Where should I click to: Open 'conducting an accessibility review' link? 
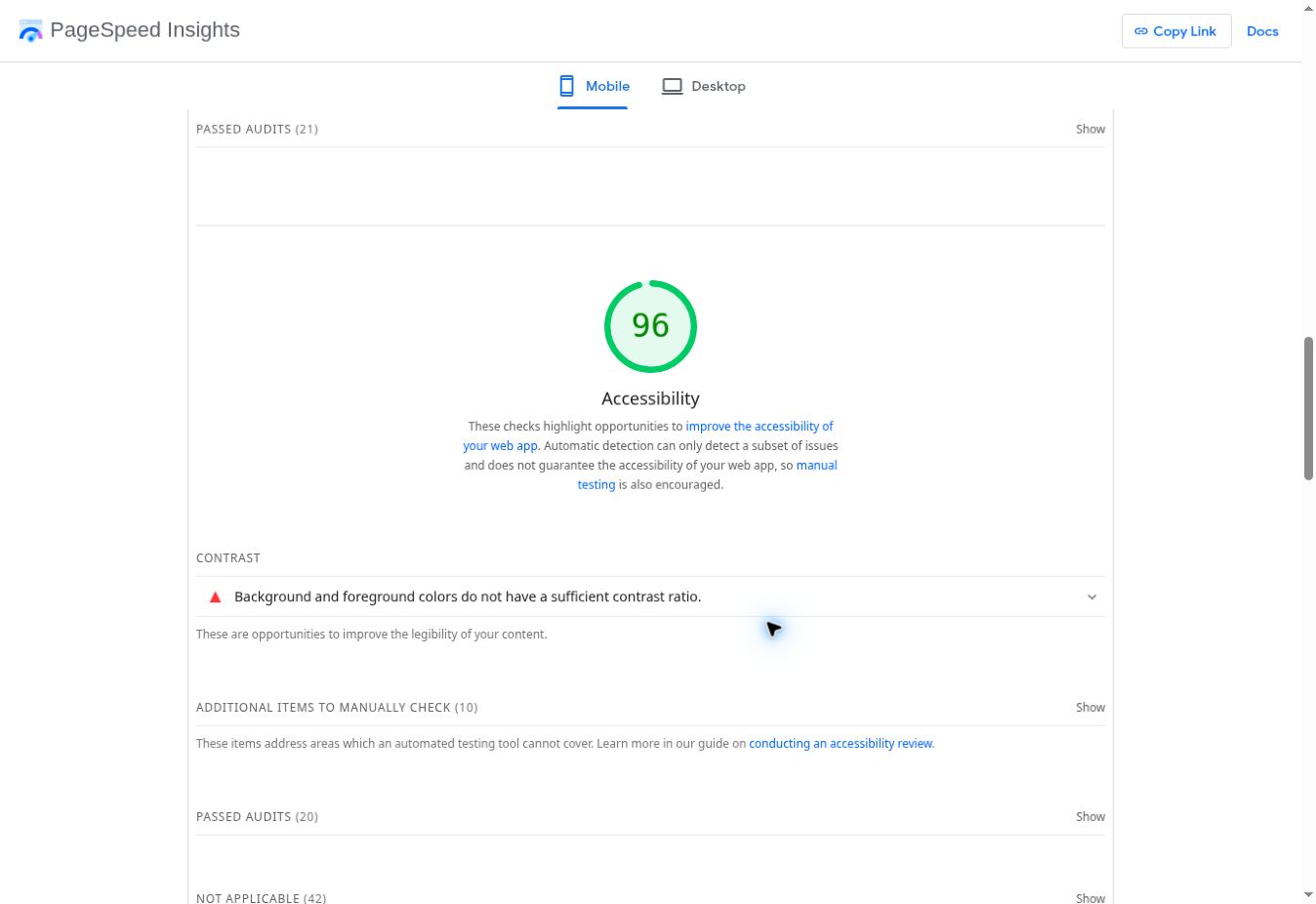841,743
